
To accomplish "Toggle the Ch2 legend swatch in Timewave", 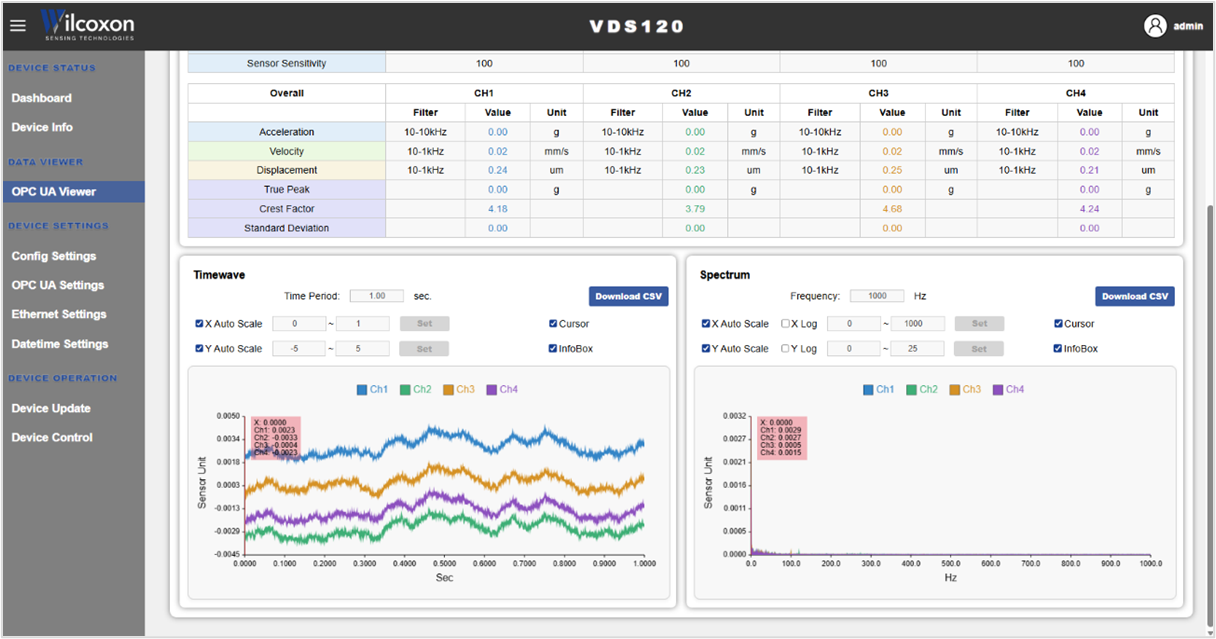I will pyautogui.click(x=405, y=390).
